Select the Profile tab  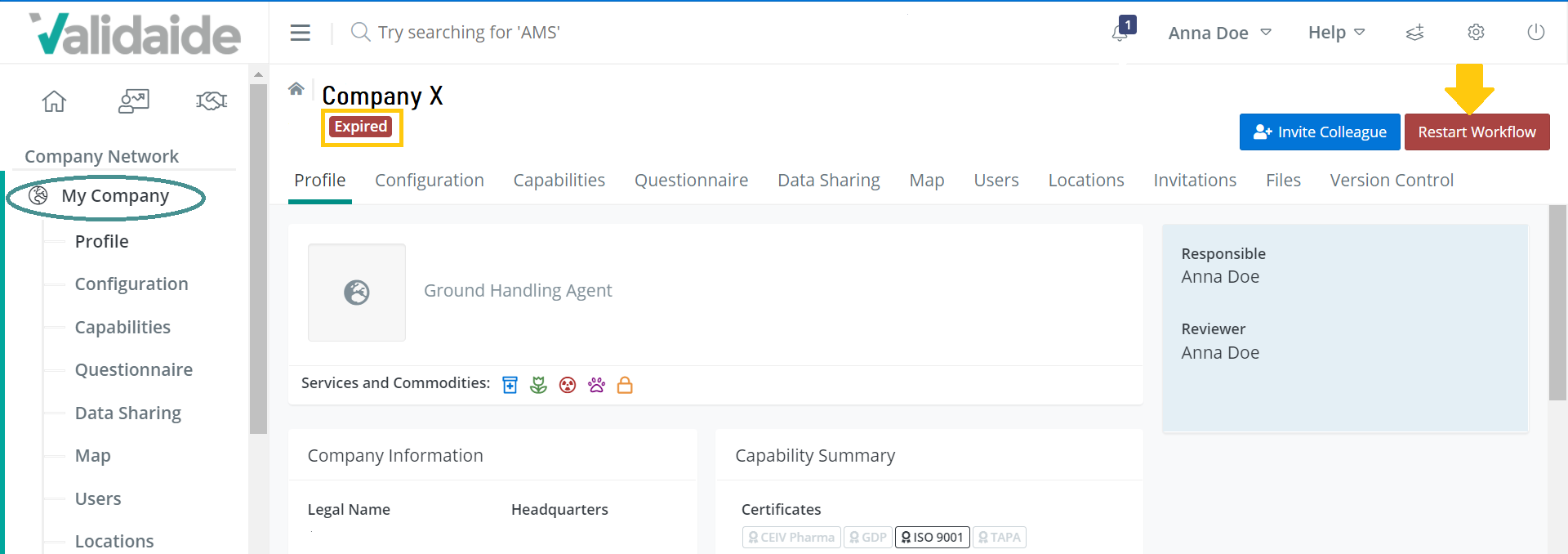[x=319, y=181]
